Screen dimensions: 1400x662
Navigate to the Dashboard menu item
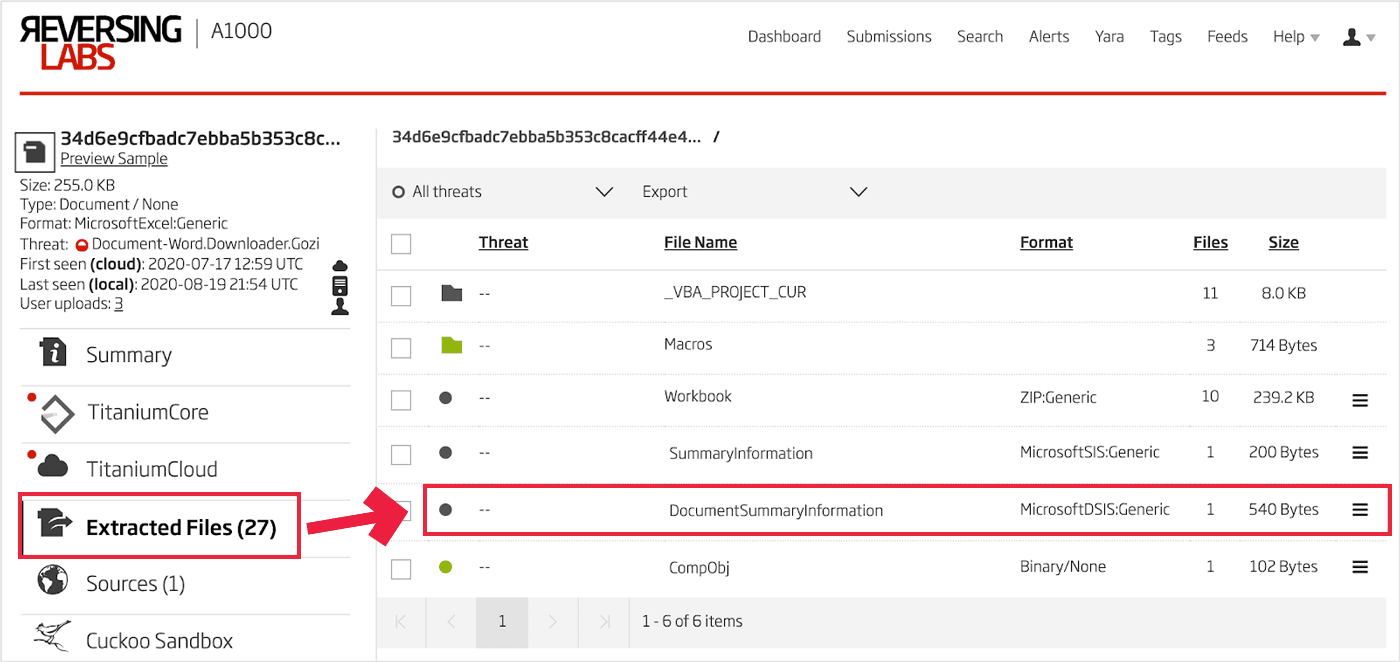pyautogui.click(x=784, y=36)
